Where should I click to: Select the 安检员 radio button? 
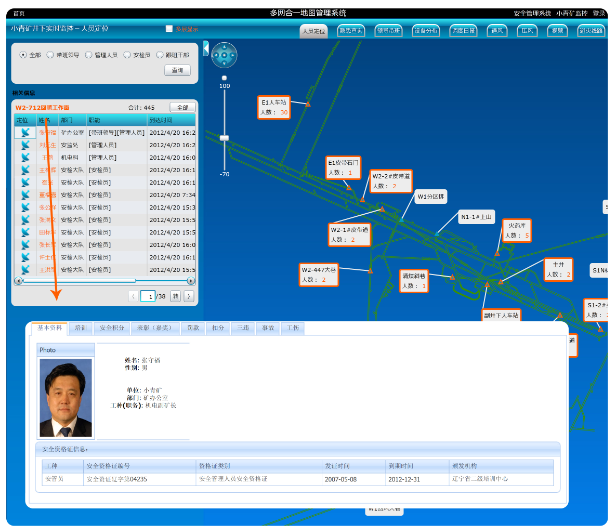(127, 55)
